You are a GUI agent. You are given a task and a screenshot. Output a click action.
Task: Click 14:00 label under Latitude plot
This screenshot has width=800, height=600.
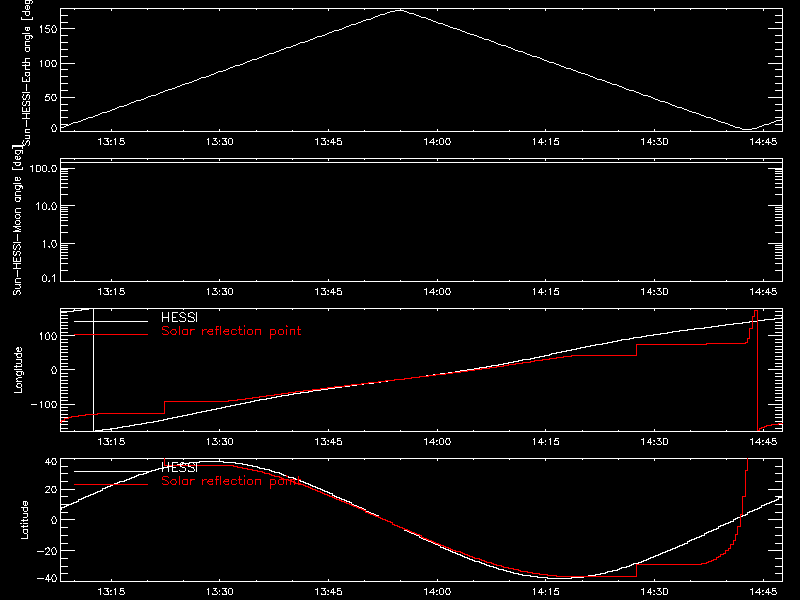click(x=437, y=592)
